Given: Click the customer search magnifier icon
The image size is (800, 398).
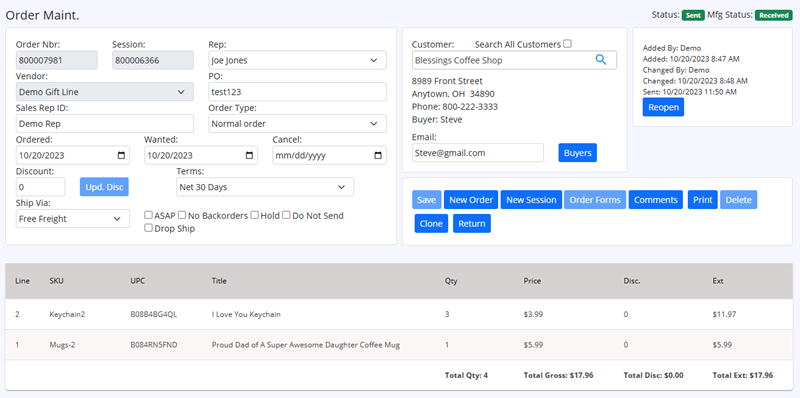Looking at the screenshot, I should (601, 60).
